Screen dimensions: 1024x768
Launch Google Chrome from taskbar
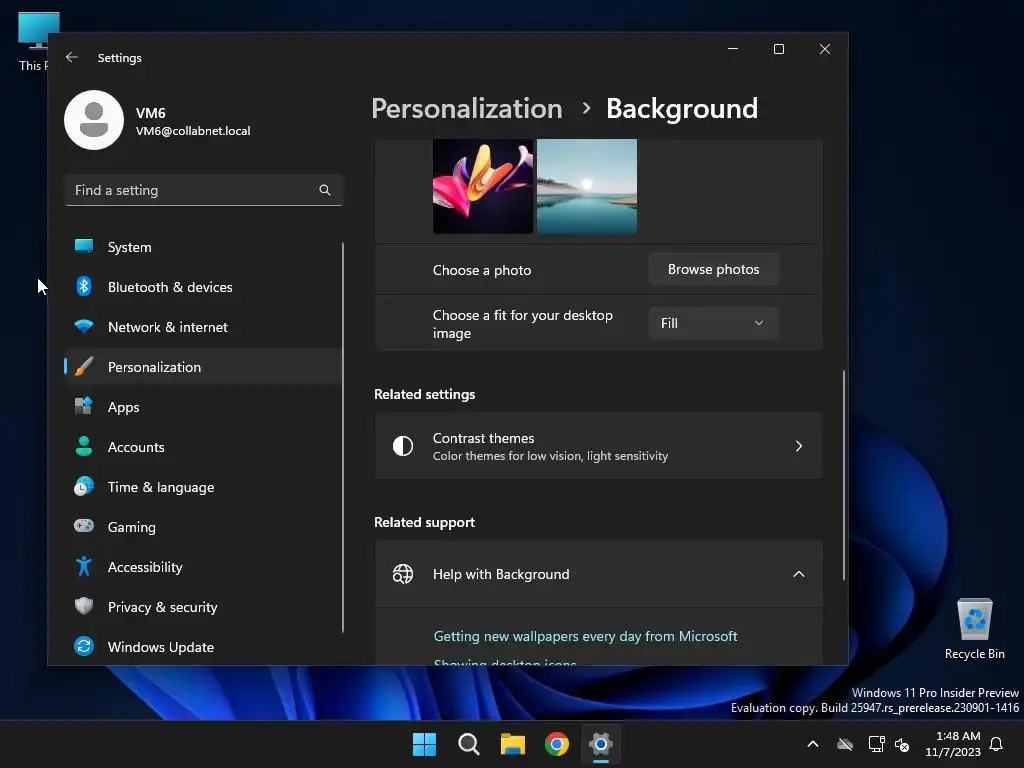click(557, 744)
